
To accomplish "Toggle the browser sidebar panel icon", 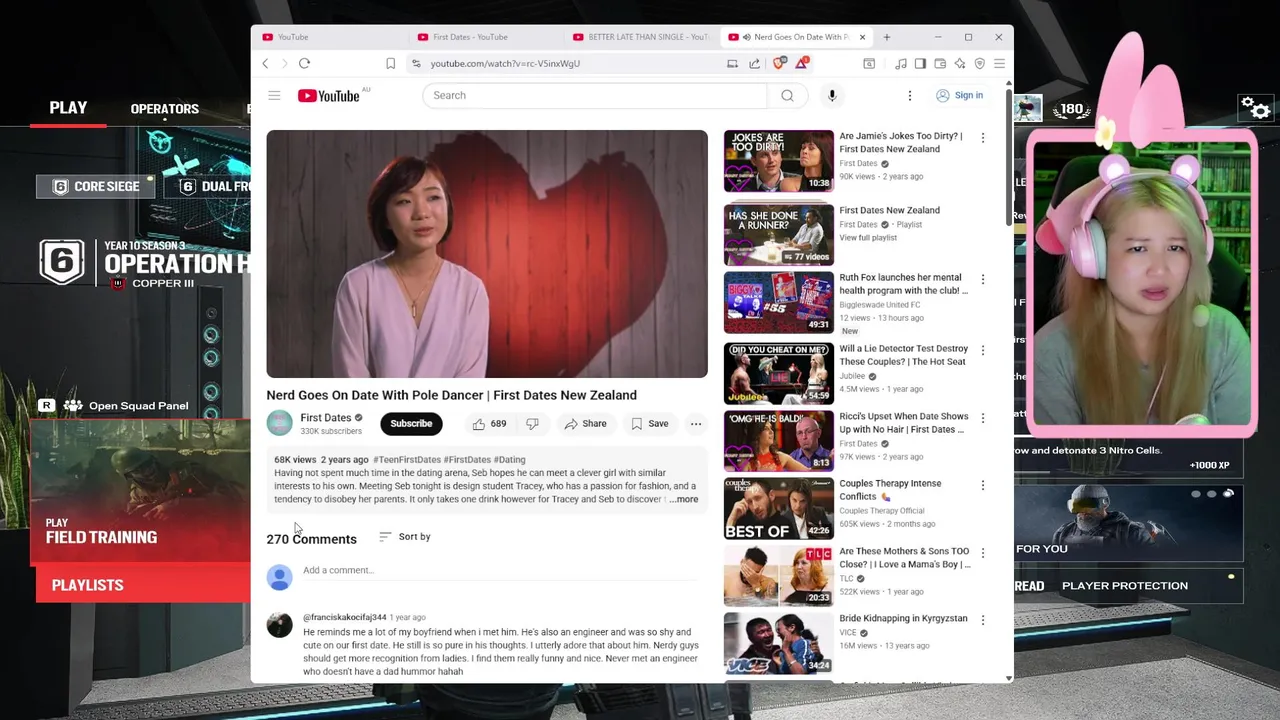I will tap(920, 63).
